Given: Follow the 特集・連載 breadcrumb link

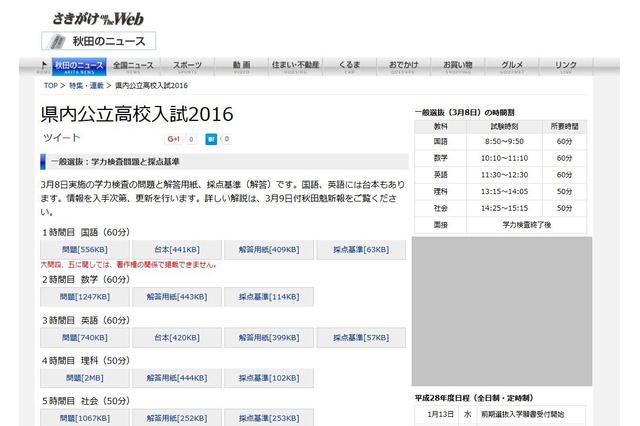Looking at the screenshot, I should 86,86.
